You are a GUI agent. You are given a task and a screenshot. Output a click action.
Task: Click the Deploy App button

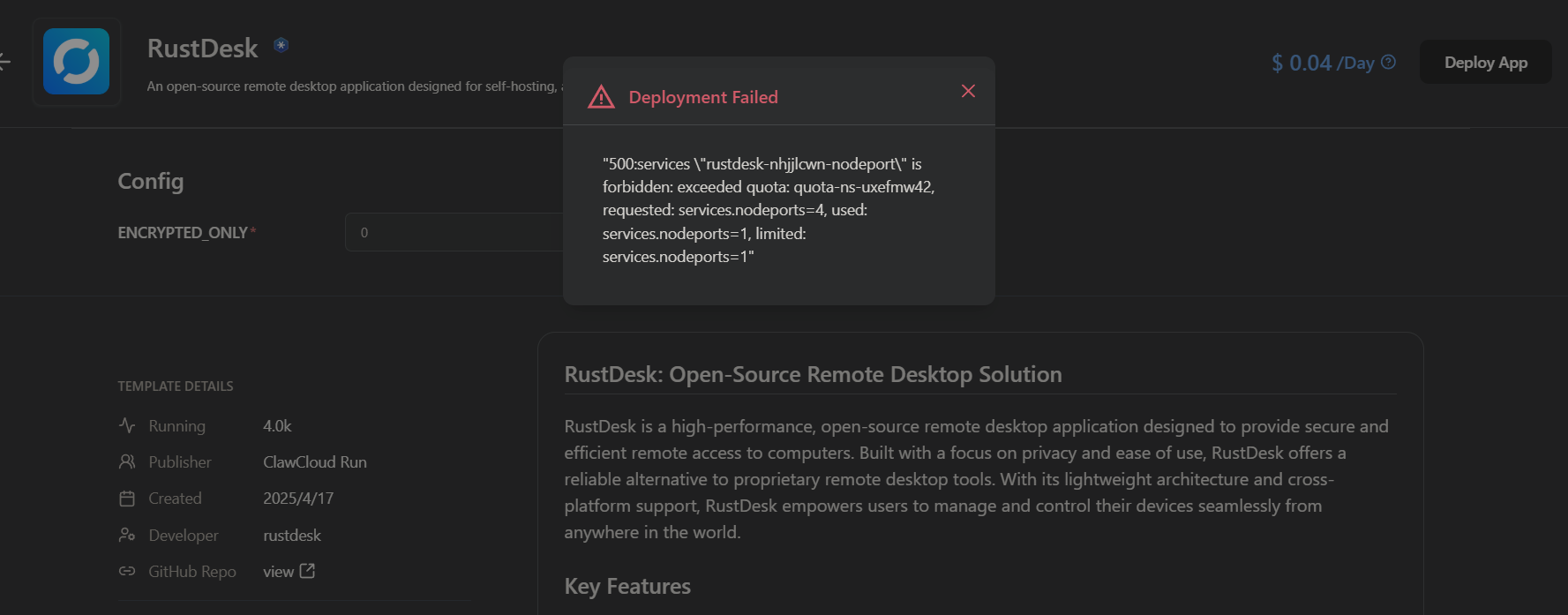(1486, 62)
